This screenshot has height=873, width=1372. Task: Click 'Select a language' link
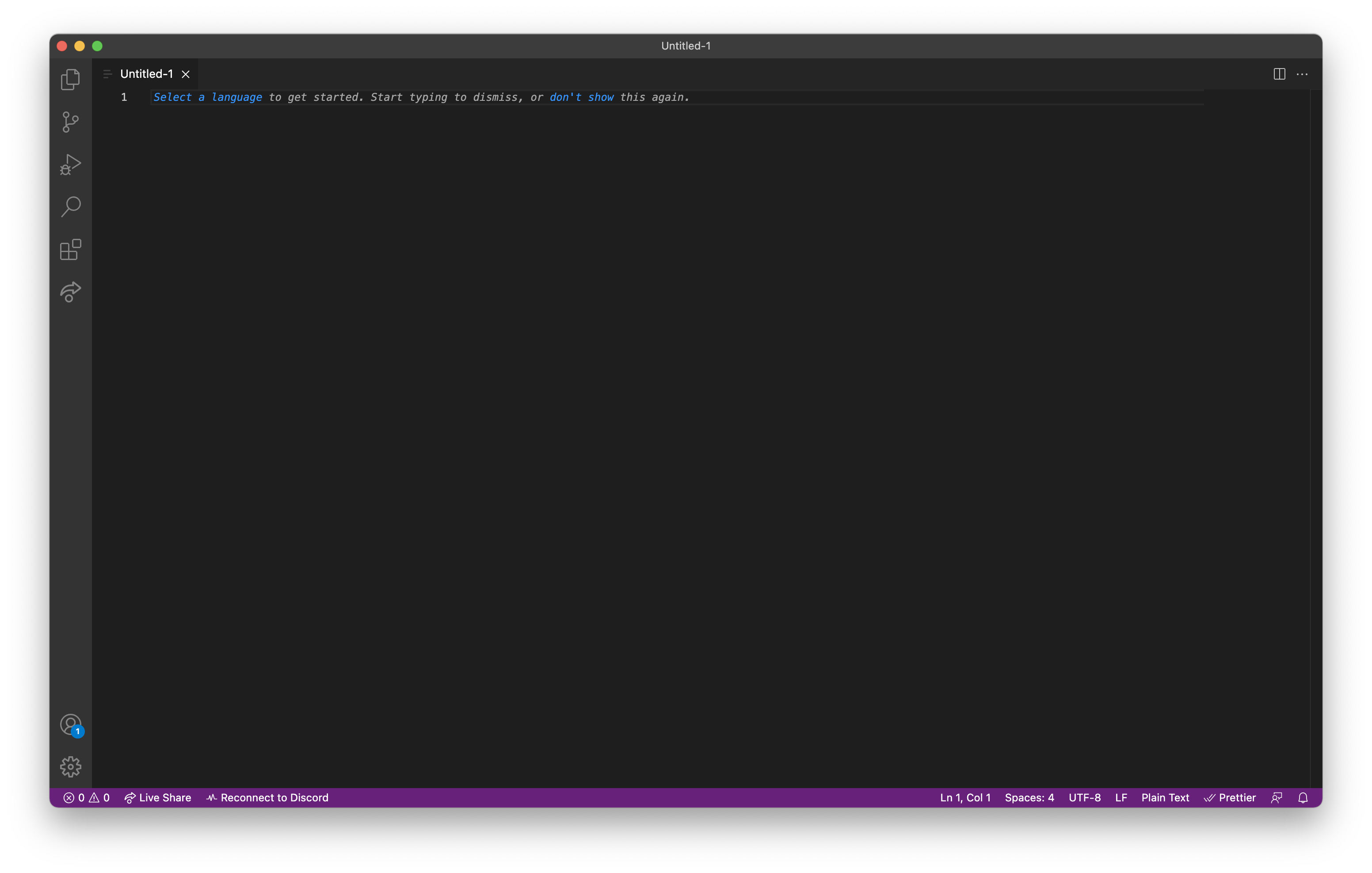pos(207,97)
